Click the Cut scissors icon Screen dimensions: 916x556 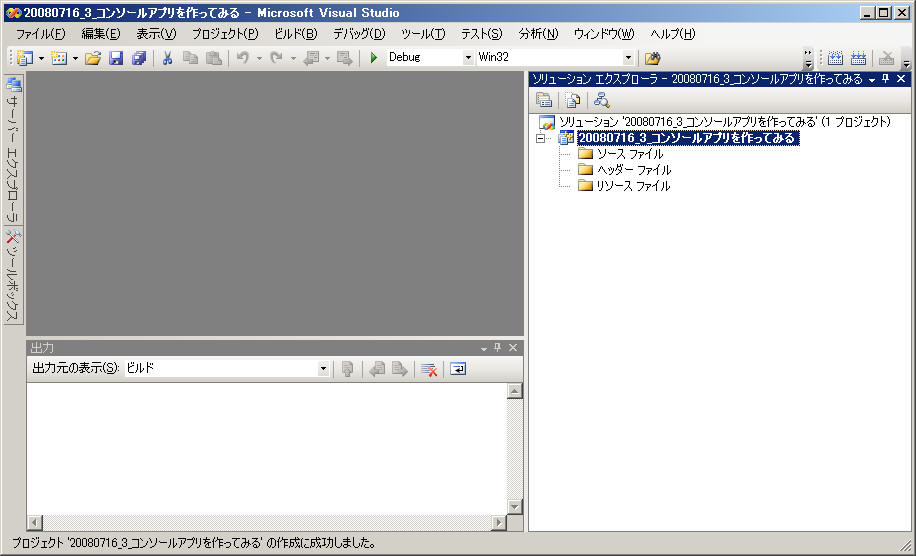click(x=167, y=58)
